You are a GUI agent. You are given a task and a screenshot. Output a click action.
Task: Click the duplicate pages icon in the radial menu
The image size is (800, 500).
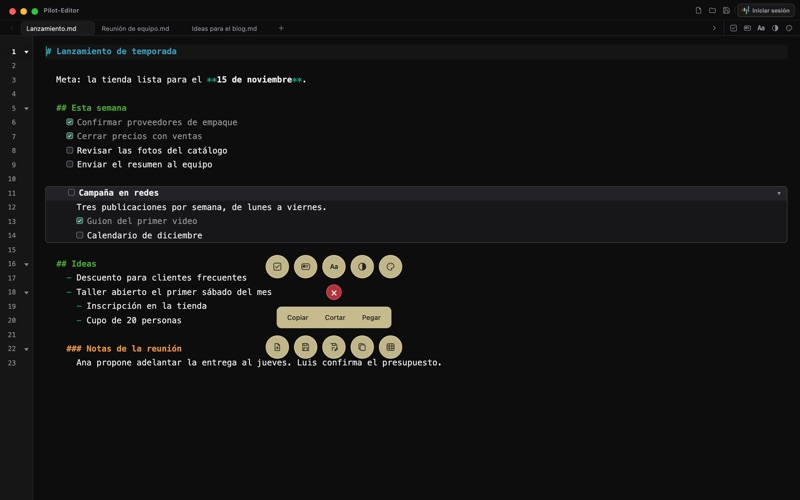(362, 347)
